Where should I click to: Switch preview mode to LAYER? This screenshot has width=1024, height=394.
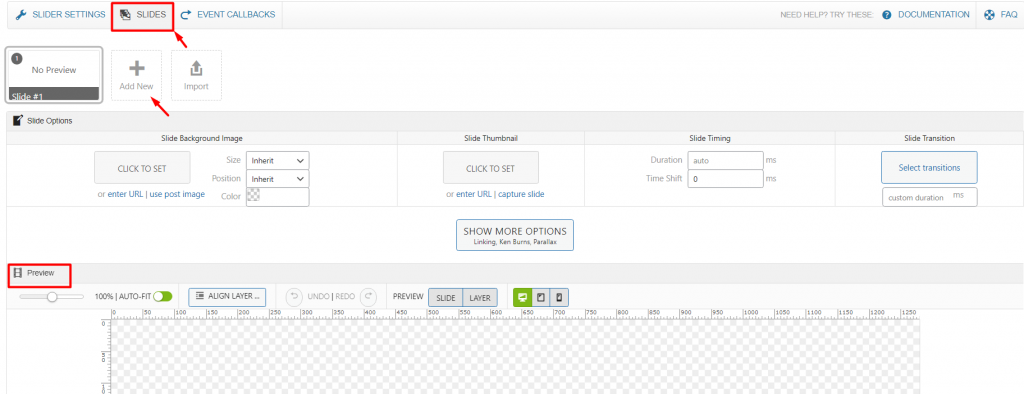[480, 297]
